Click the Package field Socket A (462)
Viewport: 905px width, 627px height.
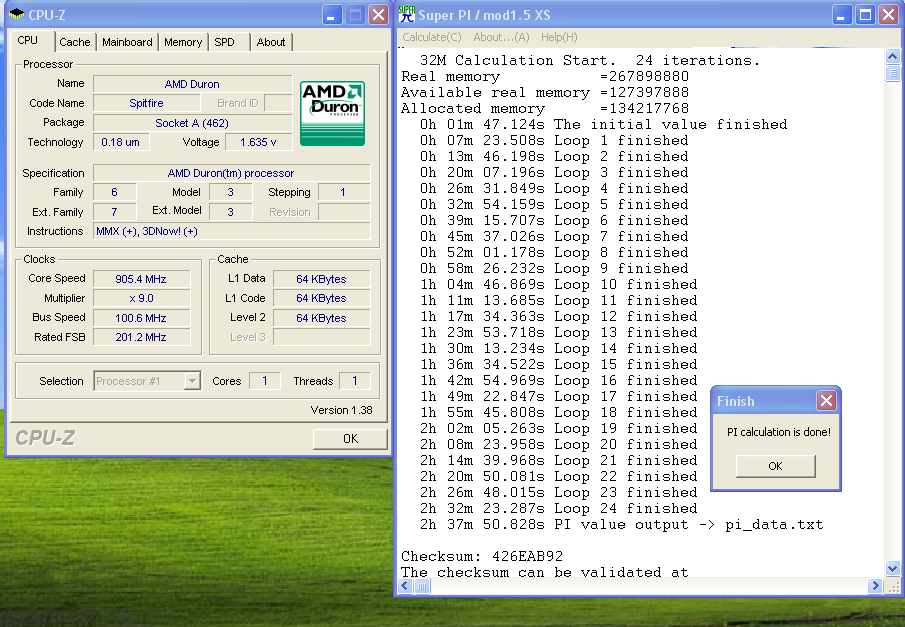(192, 123)
